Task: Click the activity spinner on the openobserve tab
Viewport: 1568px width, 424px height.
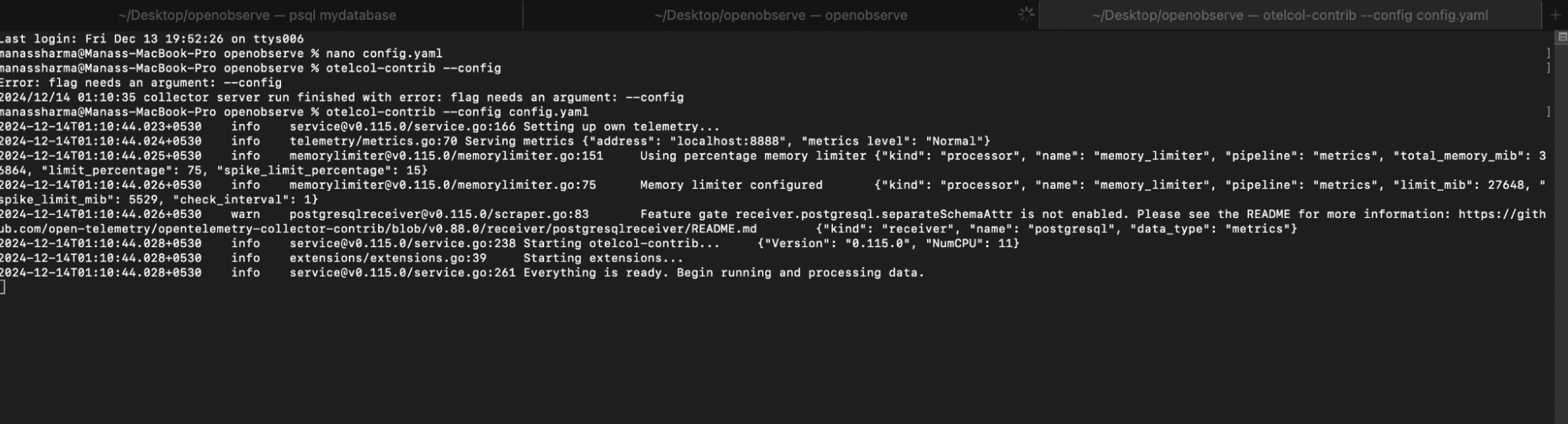Action: 1026,14
